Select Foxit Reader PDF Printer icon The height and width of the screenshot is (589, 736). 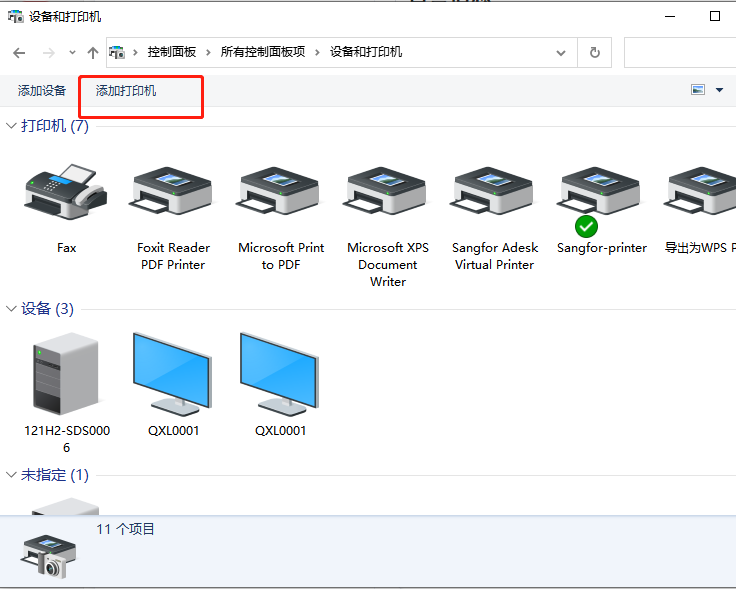click(172, 191)
